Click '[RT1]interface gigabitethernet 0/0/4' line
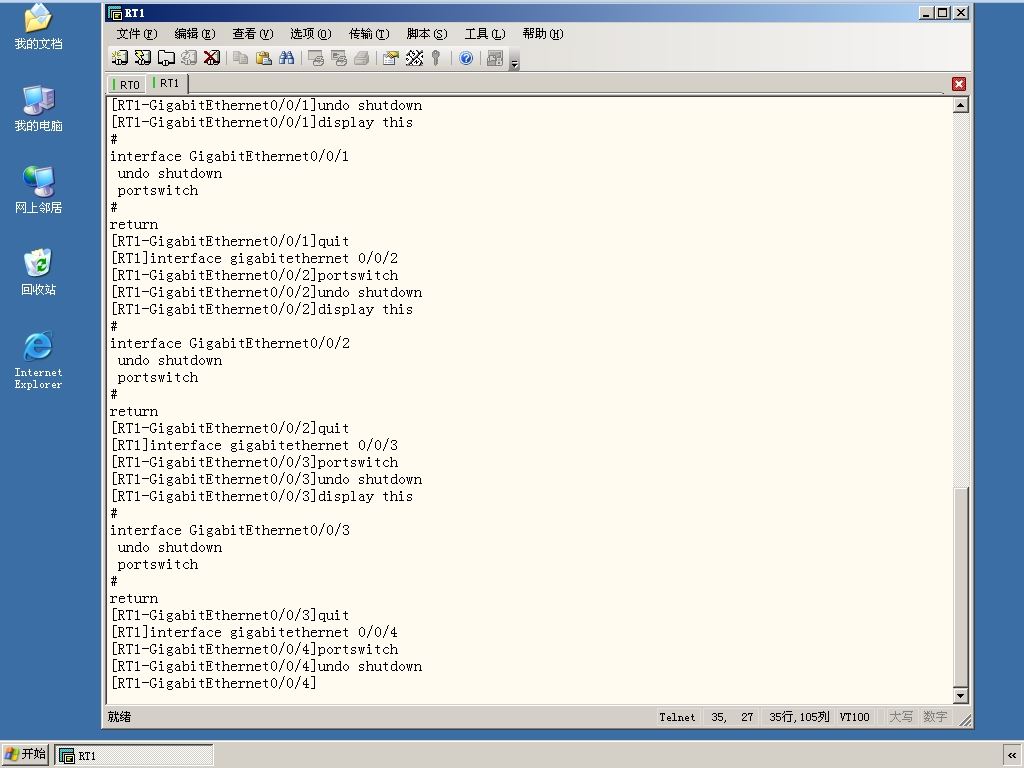Viewport: 1024px width, 768px height. point(254,632)
